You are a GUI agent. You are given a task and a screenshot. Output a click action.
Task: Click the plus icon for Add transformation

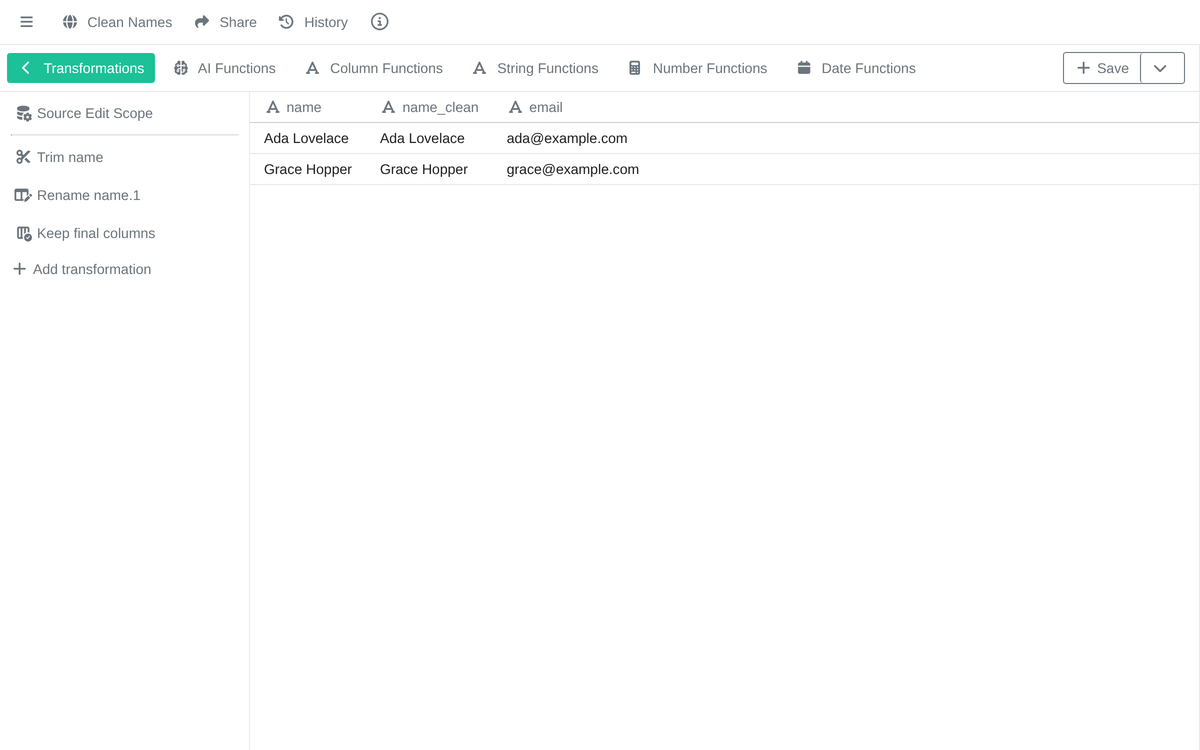(19, 269)
